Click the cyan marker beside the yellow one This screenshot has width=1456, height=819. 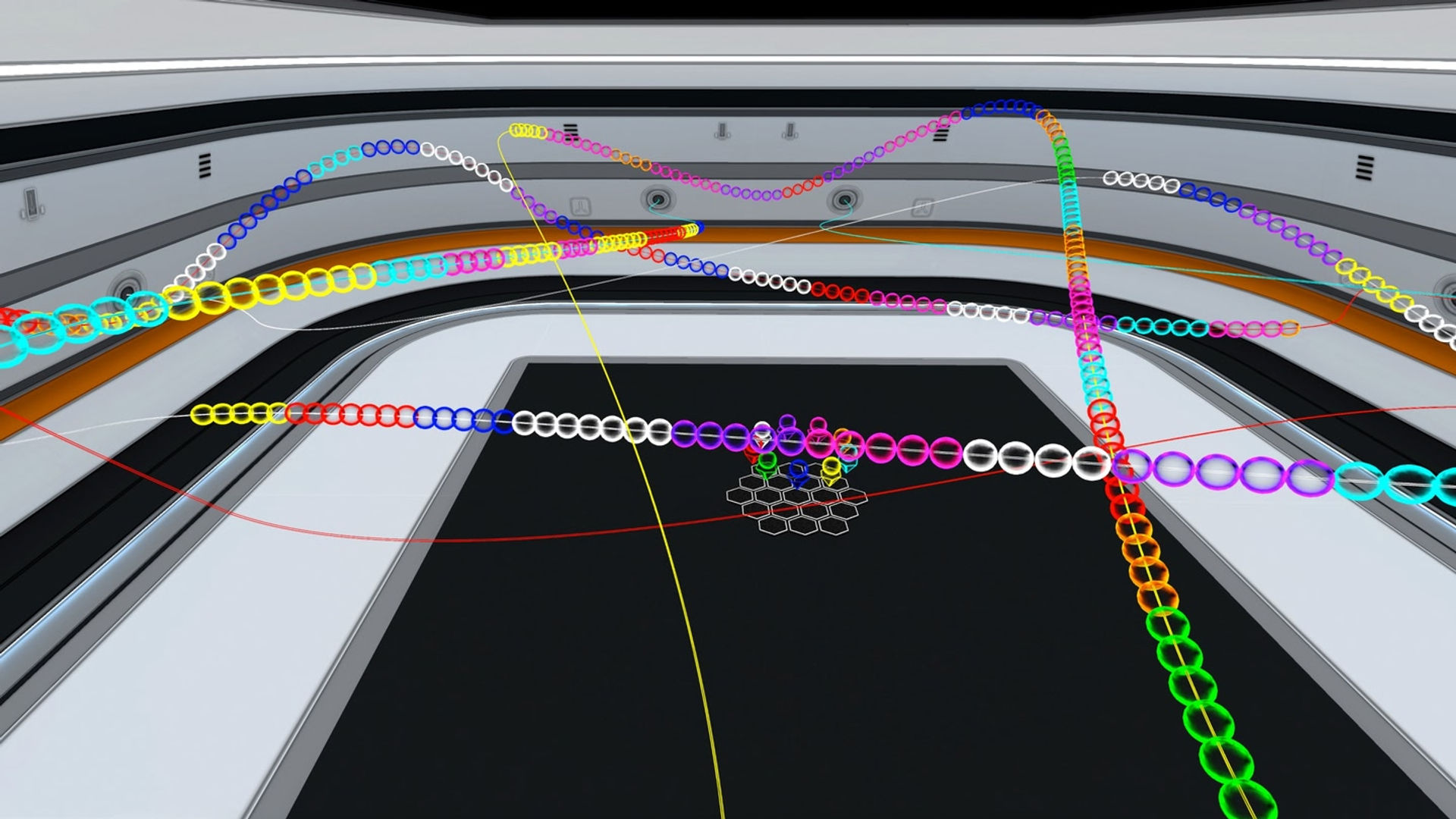pos(849,460)
